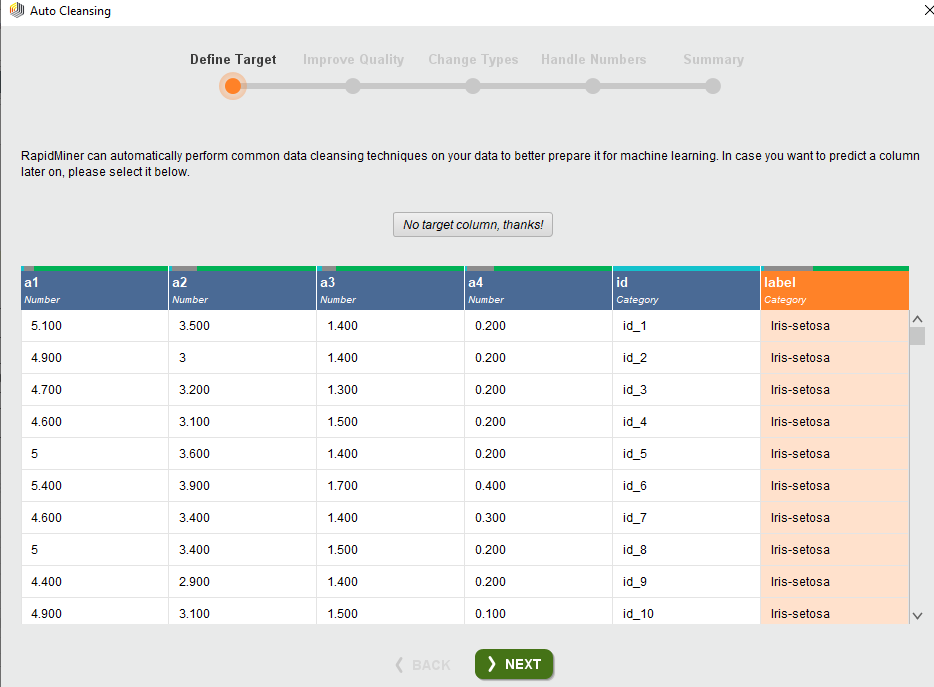The image size is (934, 687).
Task: Click cell id_9 in id column
Action: (x=686, y=582)
